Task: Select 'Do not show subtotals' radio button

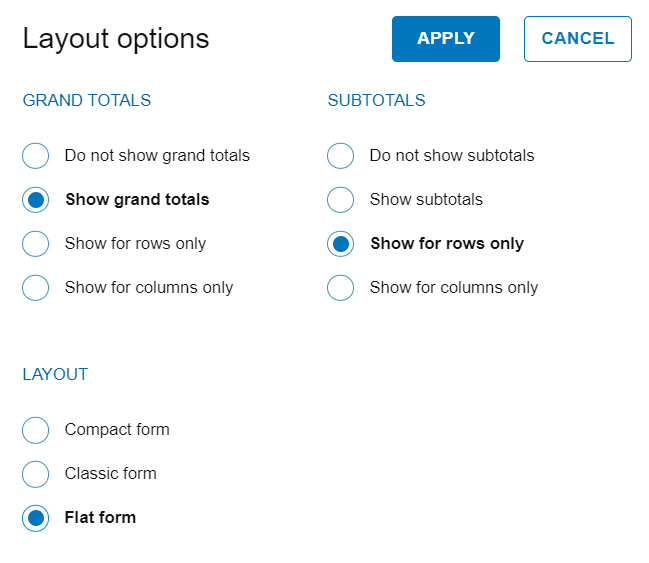Action: pos(340,156)
